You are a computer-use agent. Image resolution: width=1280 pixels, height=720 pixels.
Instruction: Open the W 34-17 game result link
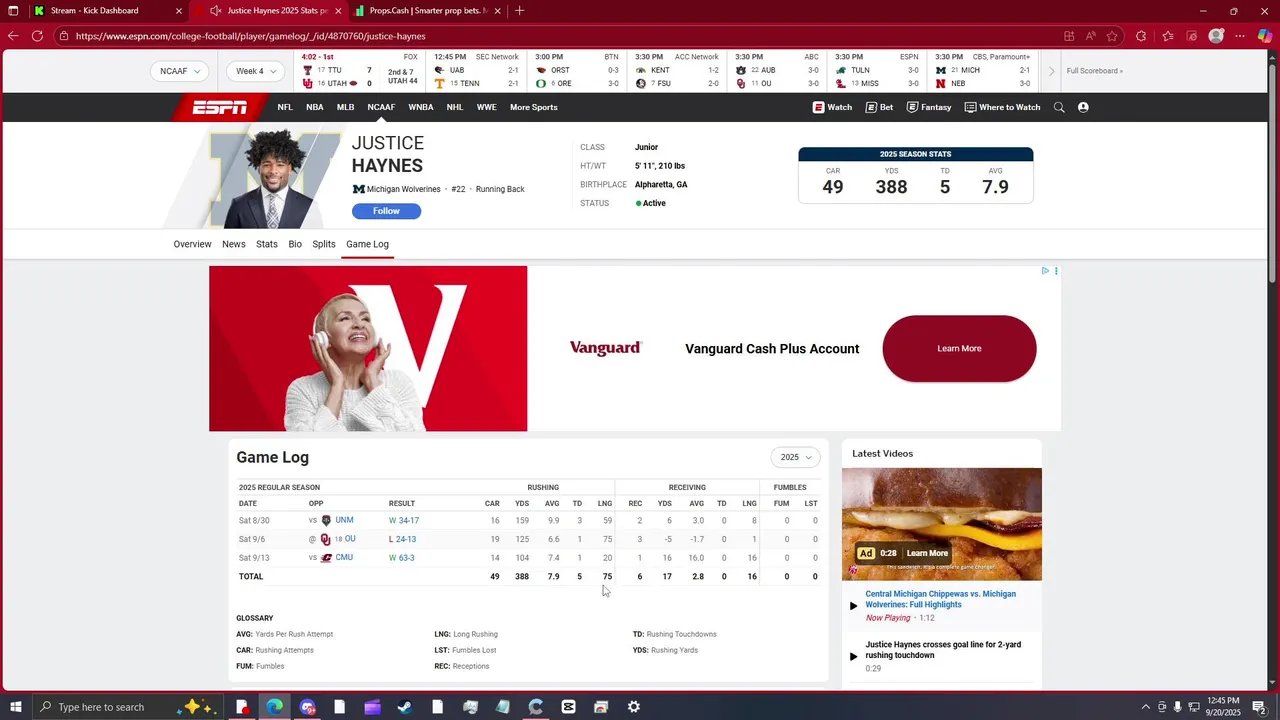[x=408, y=521]
